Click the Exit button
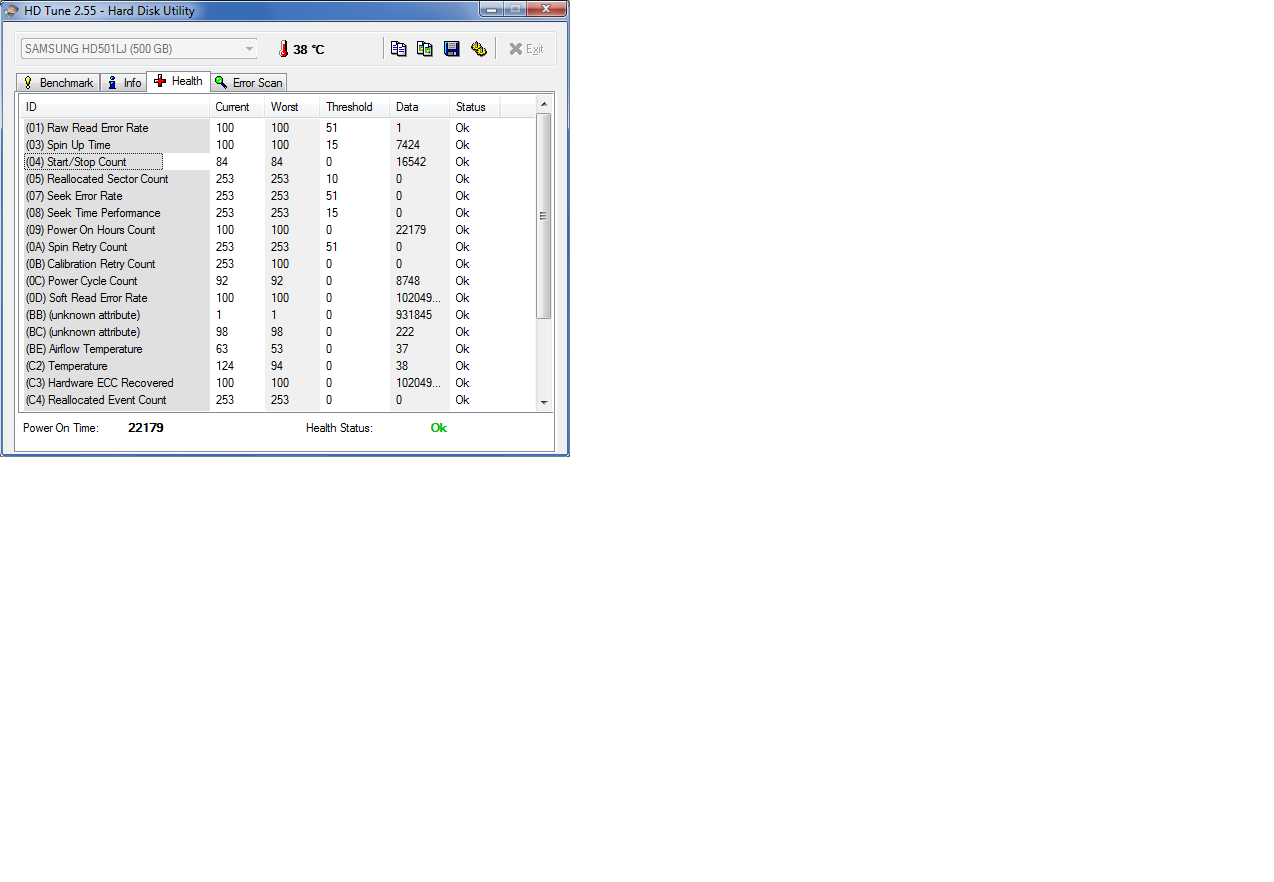1274x882 pixels. (526, 49)
